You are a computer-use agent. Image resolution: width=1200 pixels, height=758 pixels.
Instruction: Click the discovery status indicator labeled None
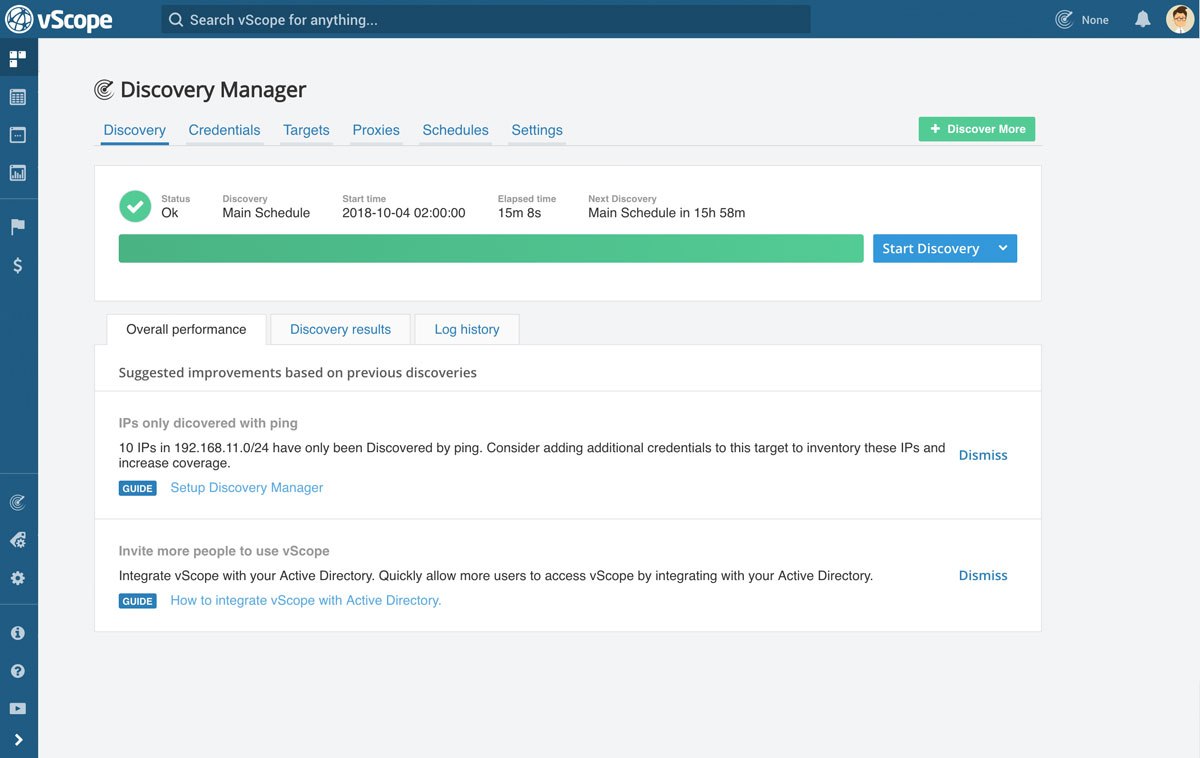click(1082, 19)
